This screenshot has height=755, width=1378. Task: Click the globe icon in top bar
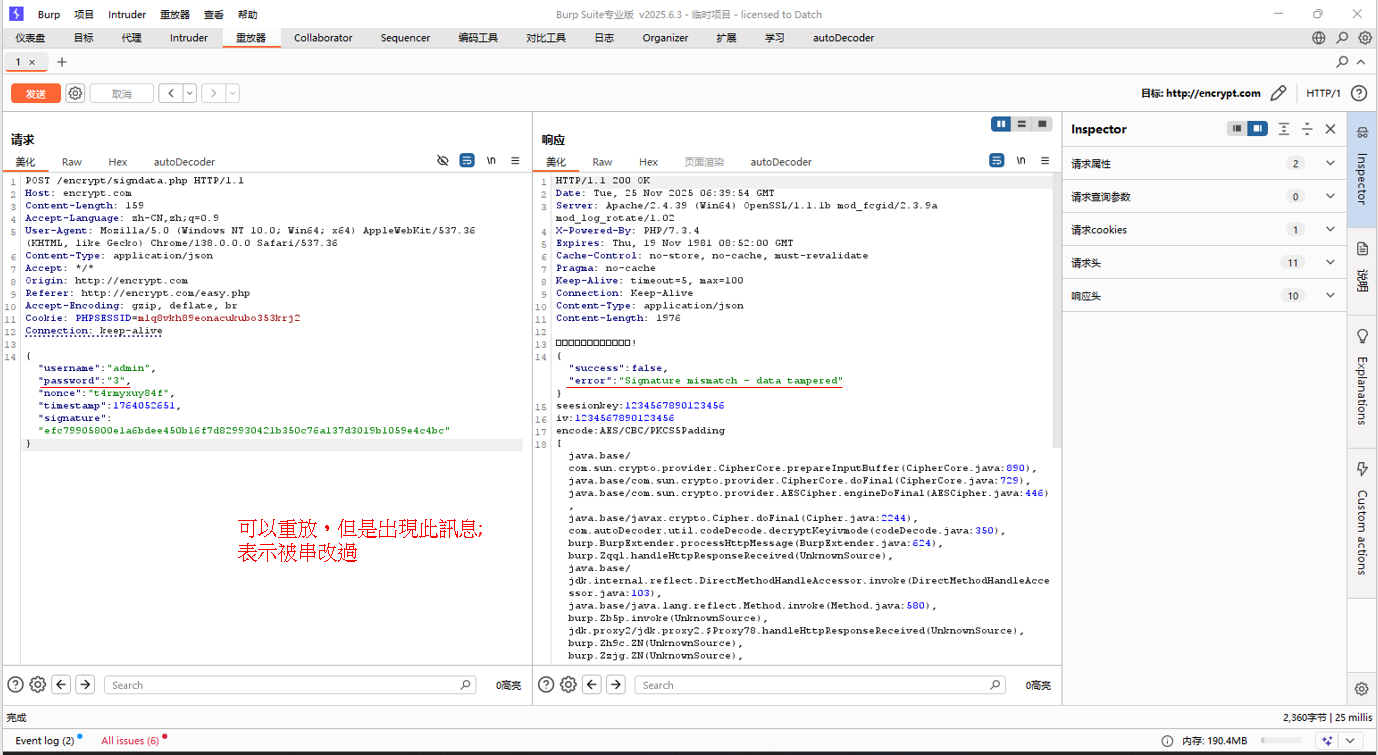click(1319, 38)
